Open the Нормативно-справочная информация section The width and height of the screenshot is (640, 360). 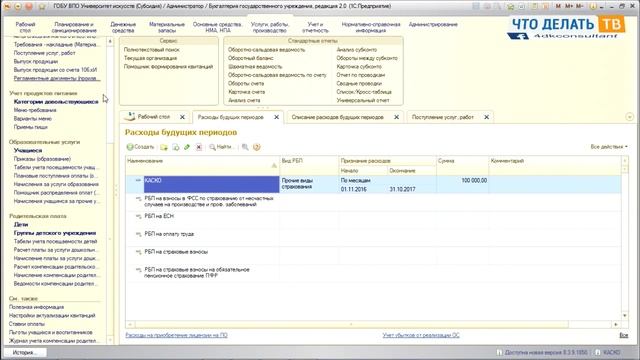coord(371,27)
